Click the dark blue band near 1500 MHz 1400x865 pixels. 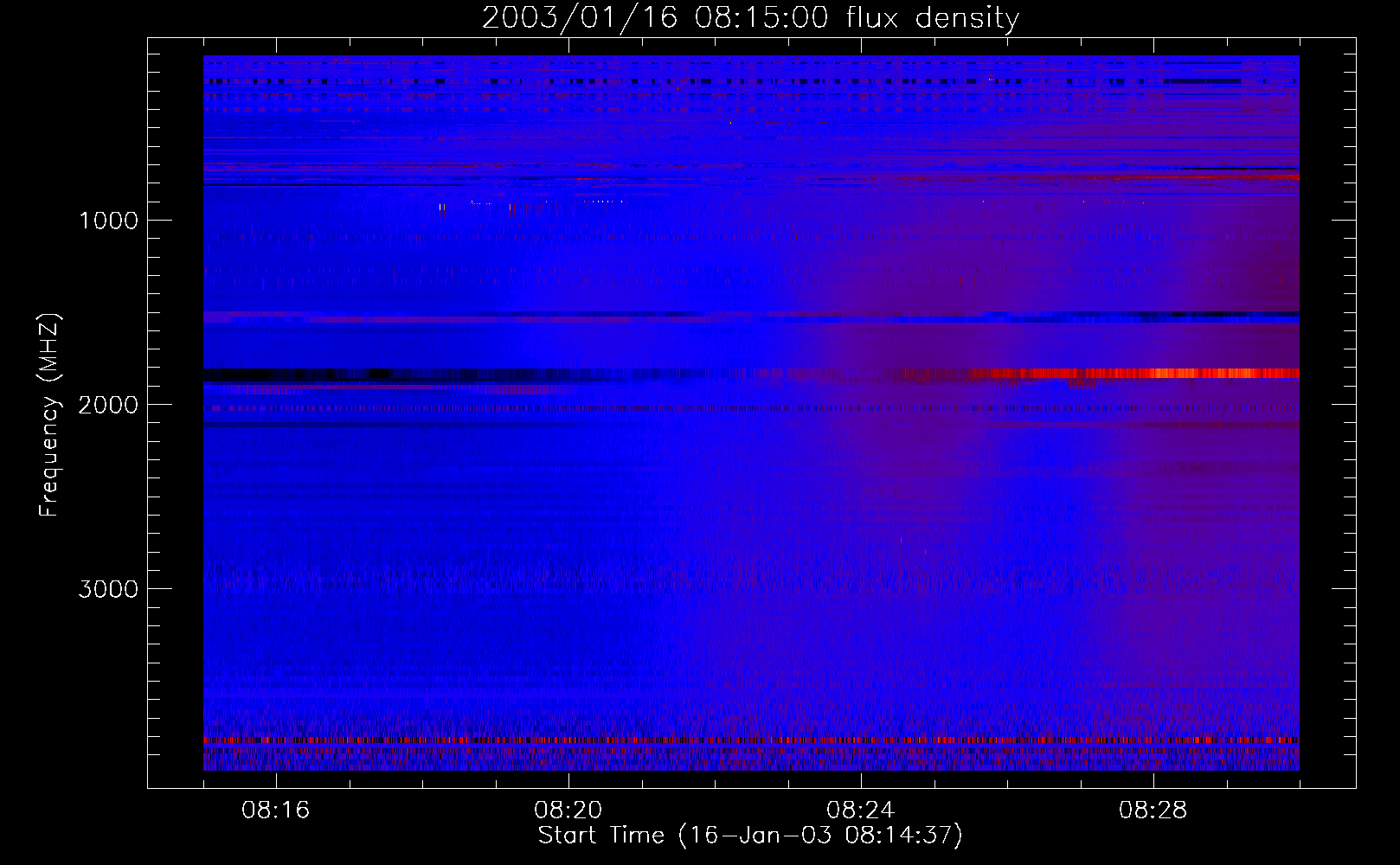[751, 317]
